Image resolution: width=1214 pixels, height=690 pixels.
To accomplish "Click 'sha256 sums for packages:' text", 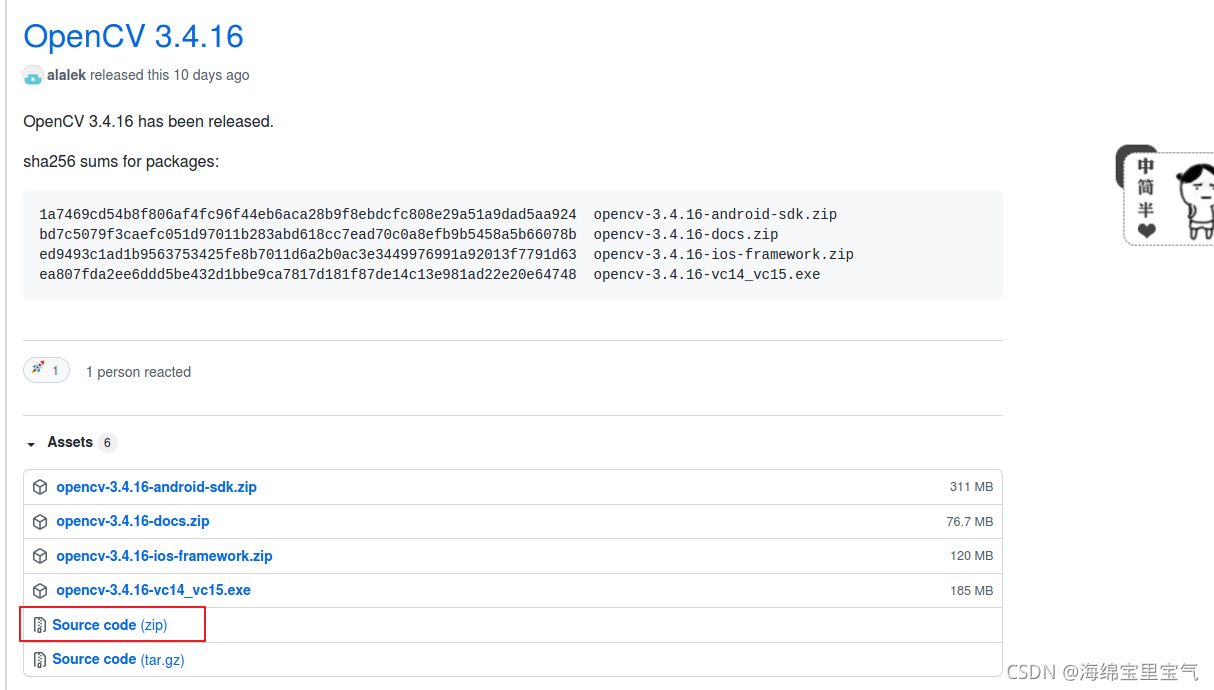I will tap(121, 161).
